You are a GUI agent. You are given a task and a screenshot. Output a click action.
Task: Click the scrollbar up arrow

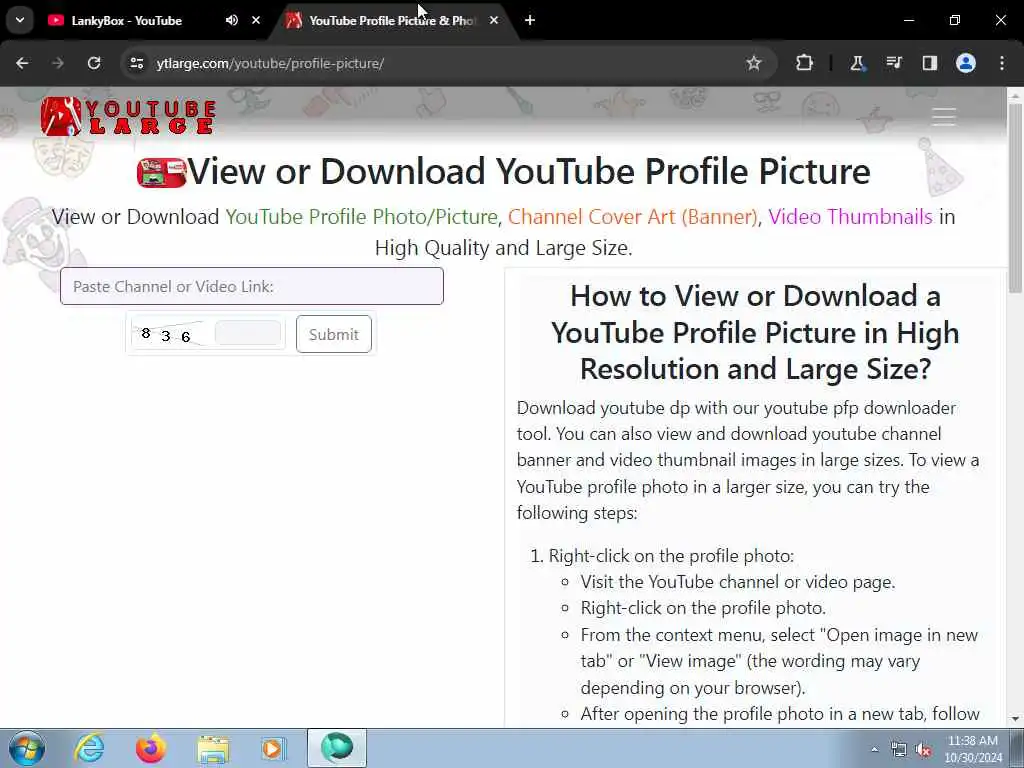click(x=1015, y=95)
